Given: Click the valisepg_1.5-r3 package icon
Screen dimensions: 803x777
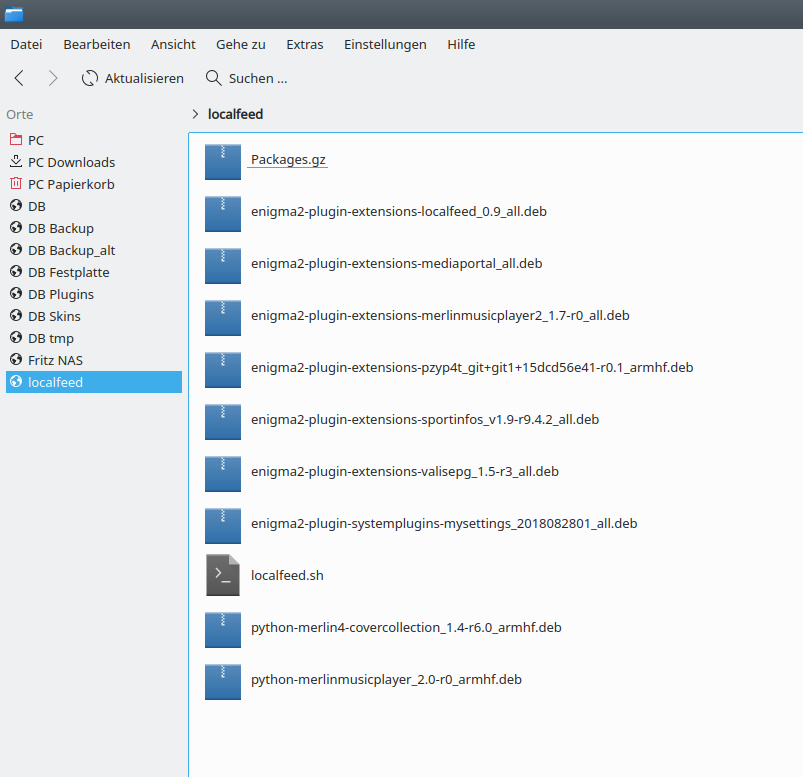Looking at the screenshot, I should (x=223, y=474).
